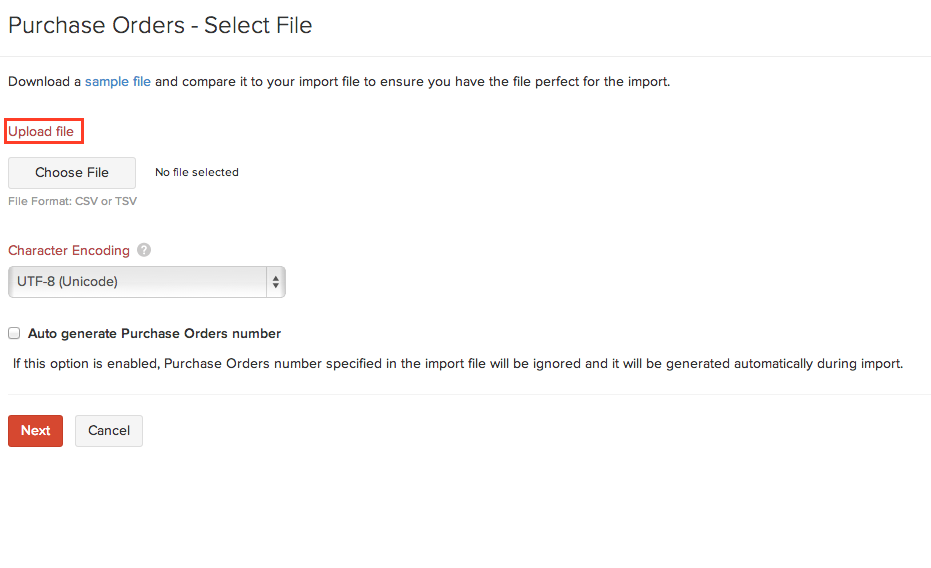Click the 'No file selected' status text
Viewport: 931px width, 568px height.
click(197, 172)
